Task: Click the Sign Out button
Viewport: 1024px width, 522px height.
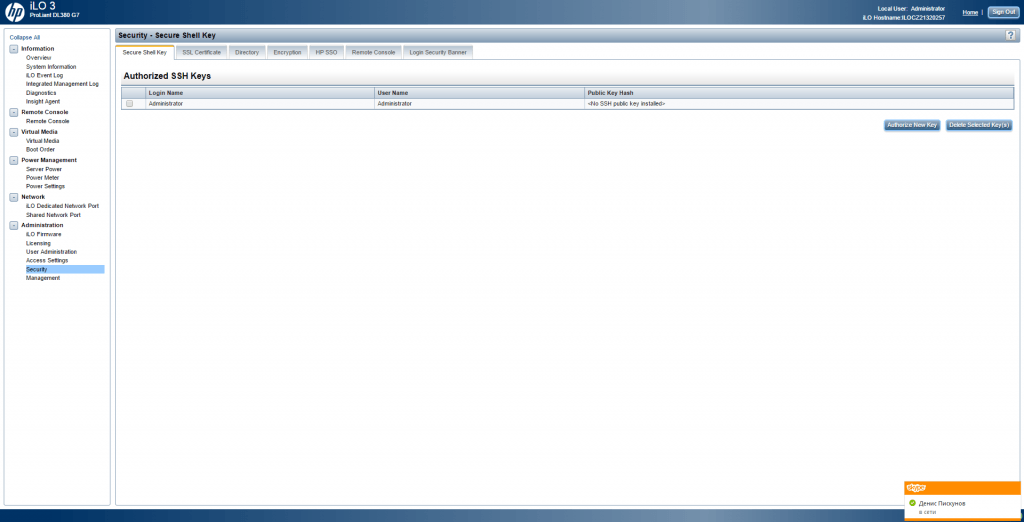Action: pyautogui.click(x=1003, y=12)
